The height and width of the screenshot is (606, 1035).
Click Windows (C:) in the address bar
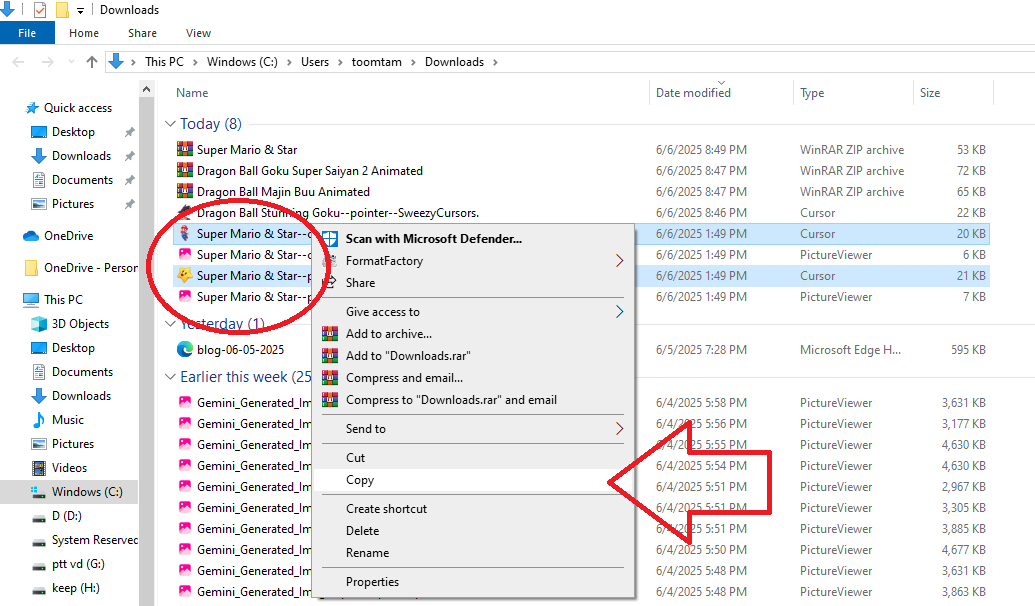[242, 62]
